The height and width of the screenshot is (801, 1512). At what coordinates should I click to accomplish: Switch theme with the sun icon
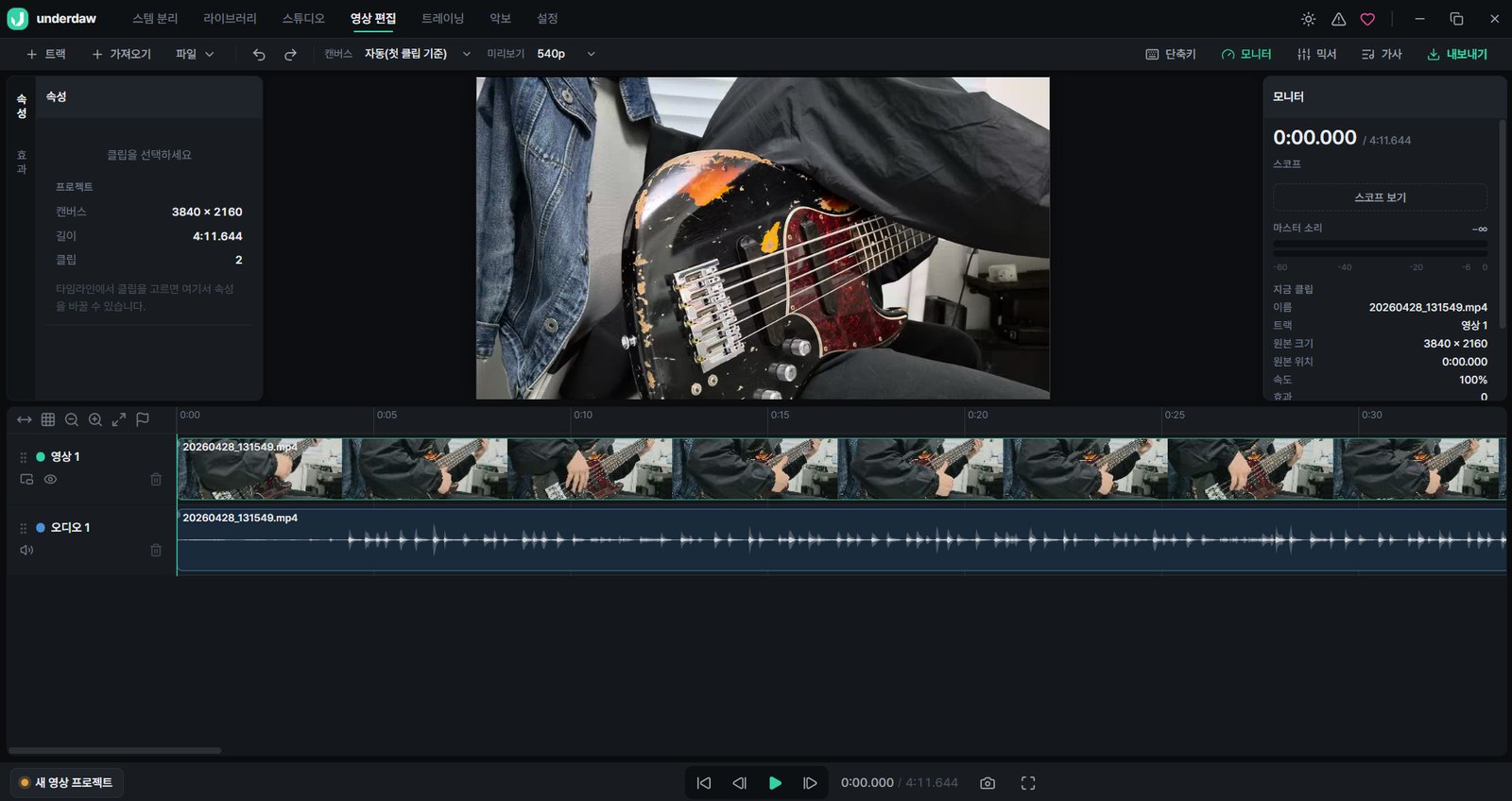[x=1308, y=19]
